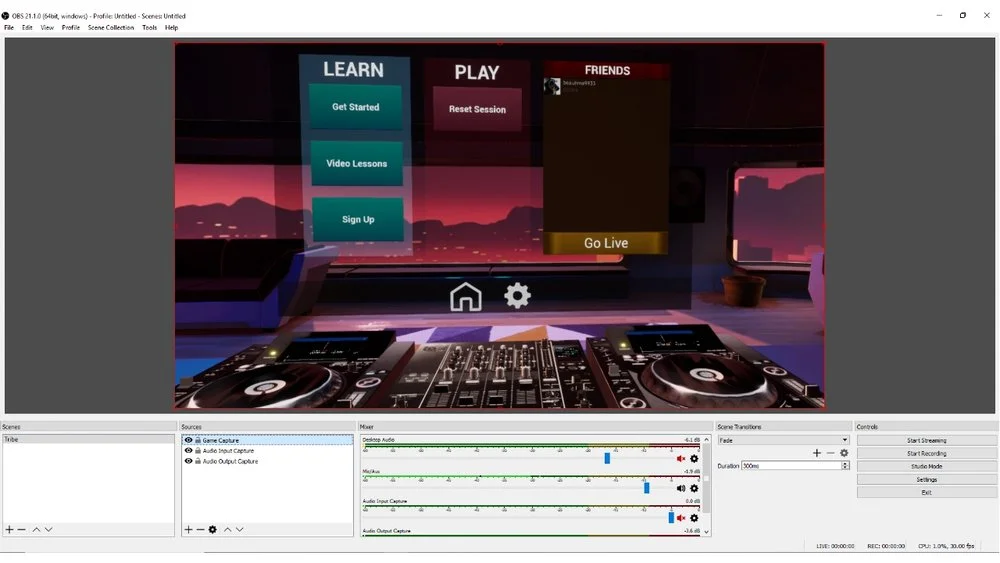Click Start Streaming
This screenshot has height=563, width=1000.
927,440
